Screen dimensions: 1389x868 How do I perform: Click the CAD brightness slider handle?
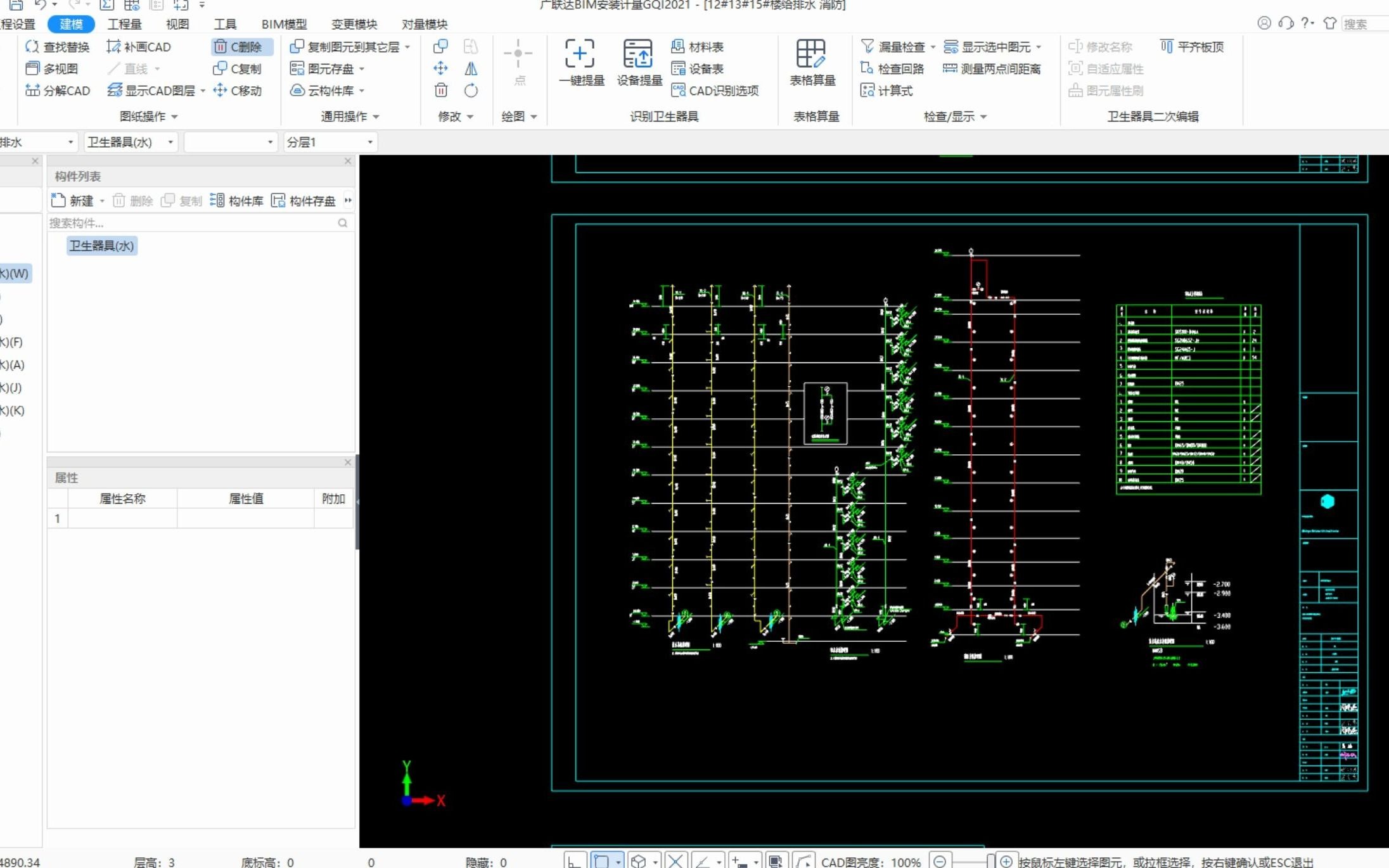pyautogui.click(x=990, y=861)
